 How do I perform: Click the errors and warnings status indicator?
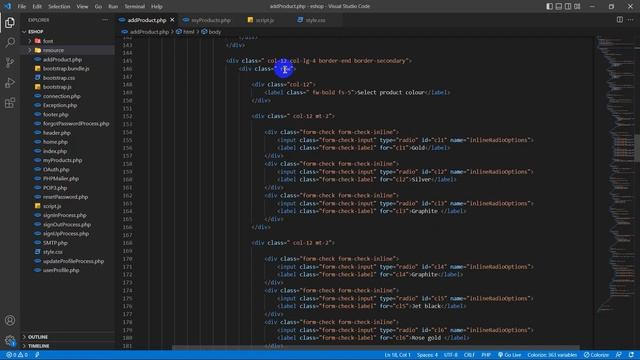coord(17,355)
